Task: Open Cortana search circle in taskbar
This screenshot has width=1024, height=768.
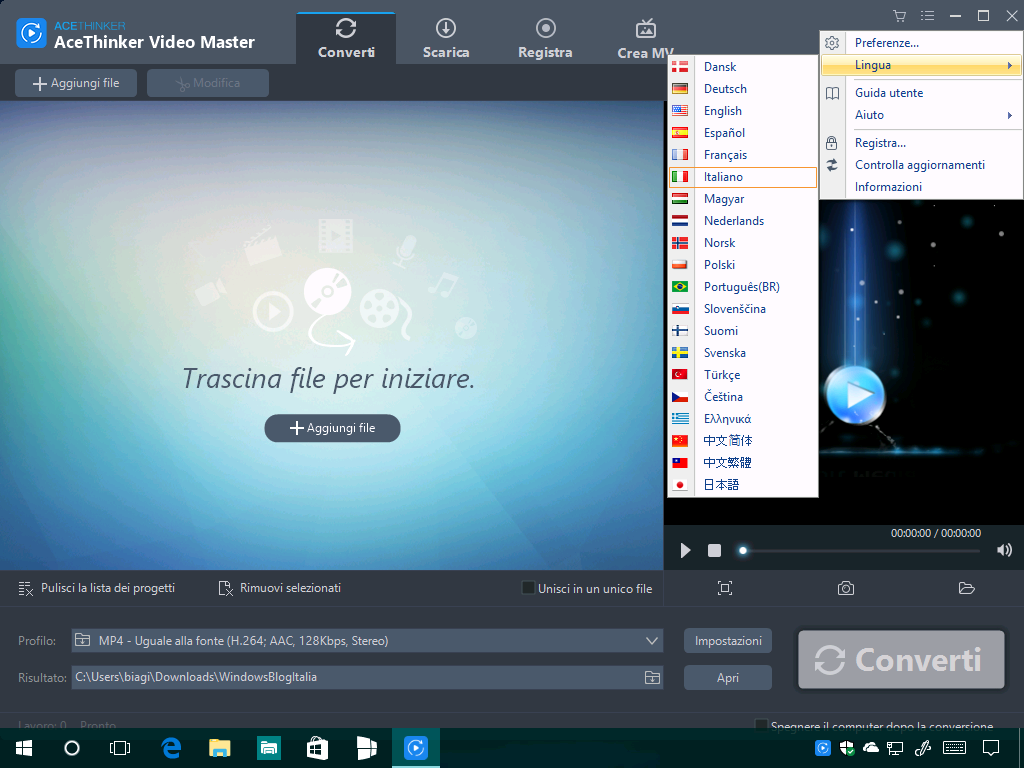Action: [x=72, y=748]
